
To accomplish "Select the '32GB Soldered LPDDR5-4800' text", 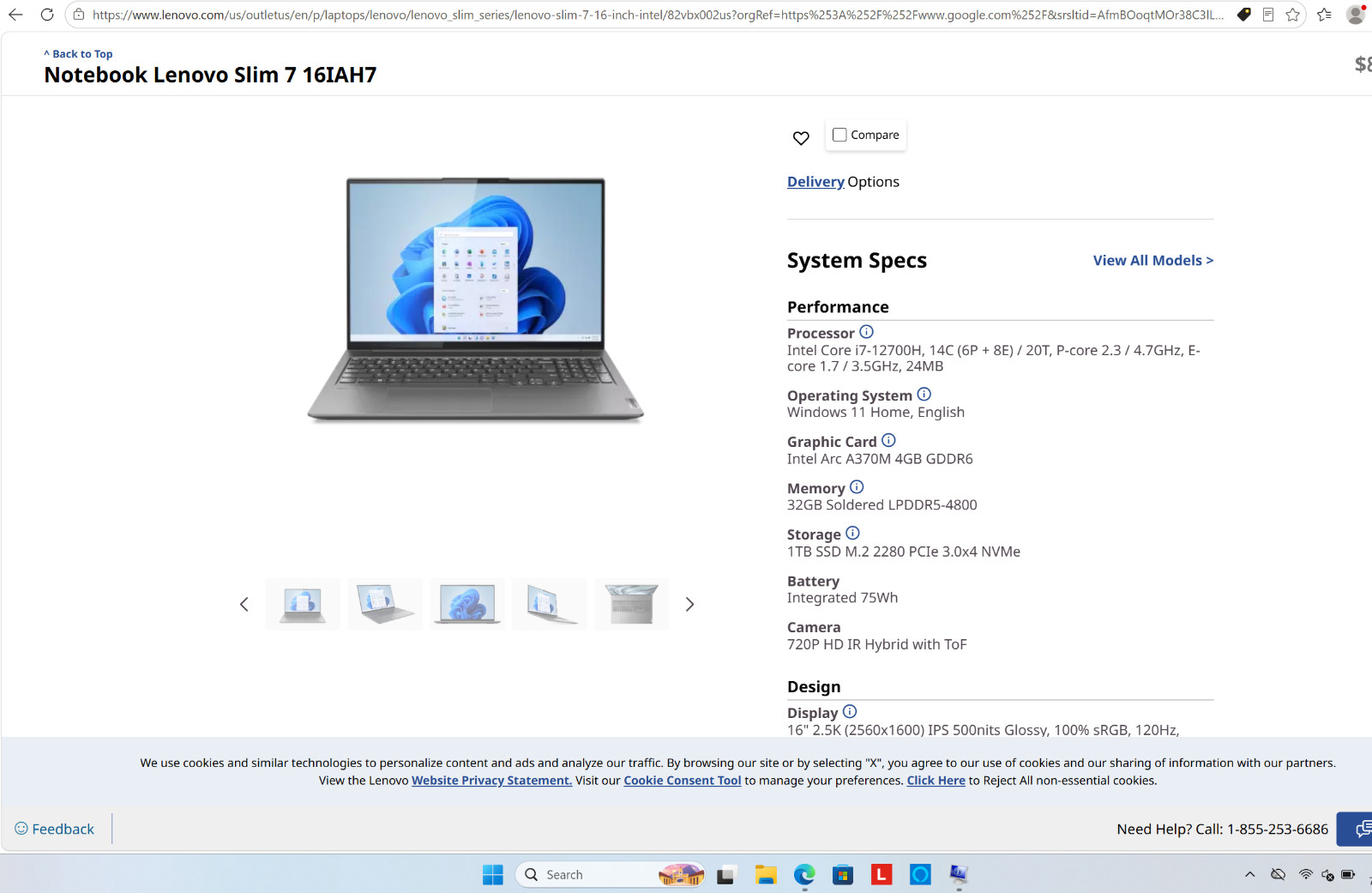I will point(882,505).
